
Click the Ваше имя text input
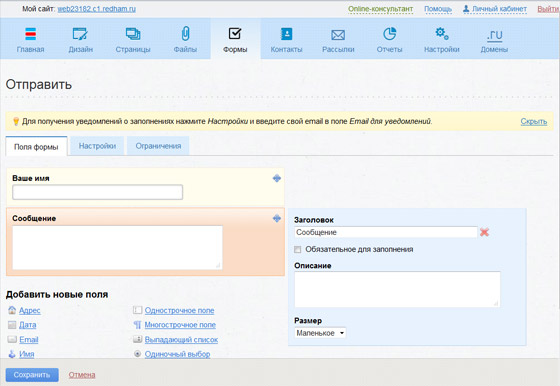click(x=98, y=192)
